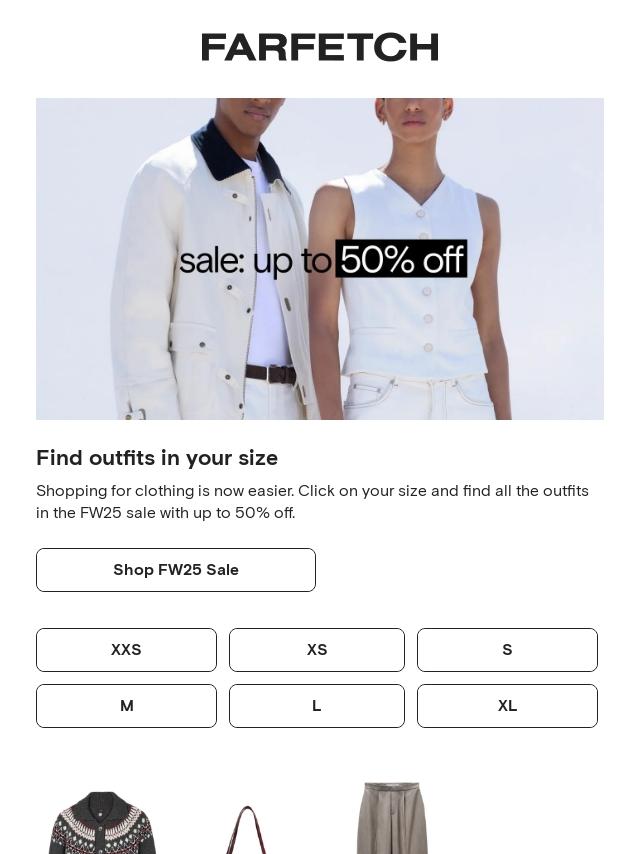Click the 'sale: up to' banner text

(x=255, y=261)
